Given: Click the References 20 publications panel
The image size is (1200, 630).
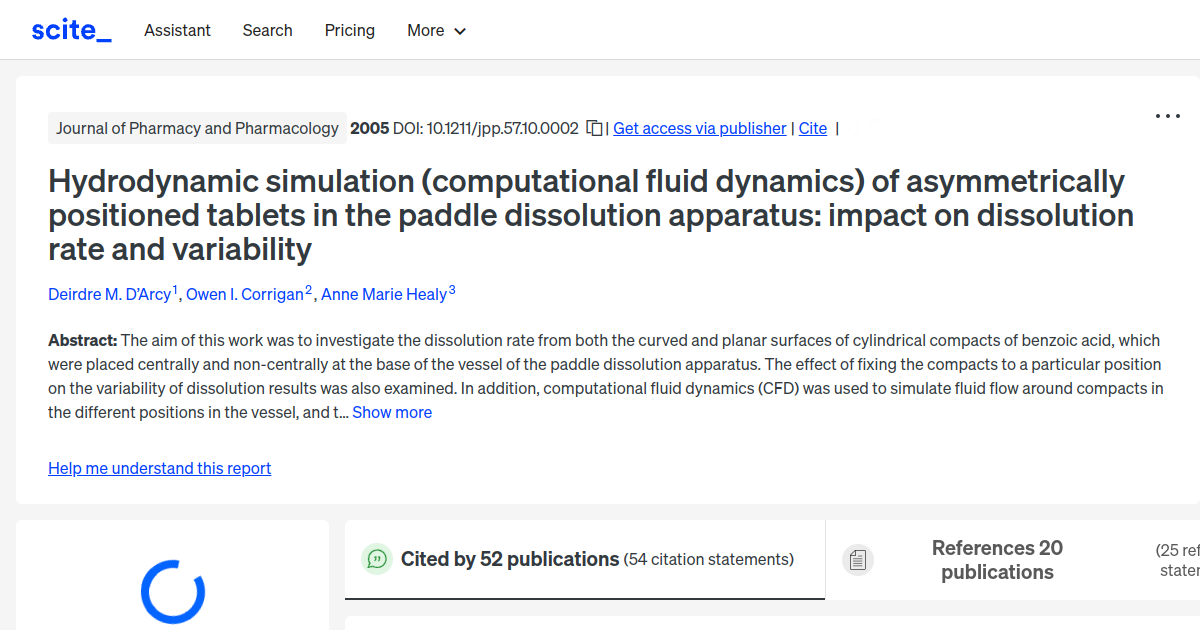Looking at the screenshot, I should point(997,559).
